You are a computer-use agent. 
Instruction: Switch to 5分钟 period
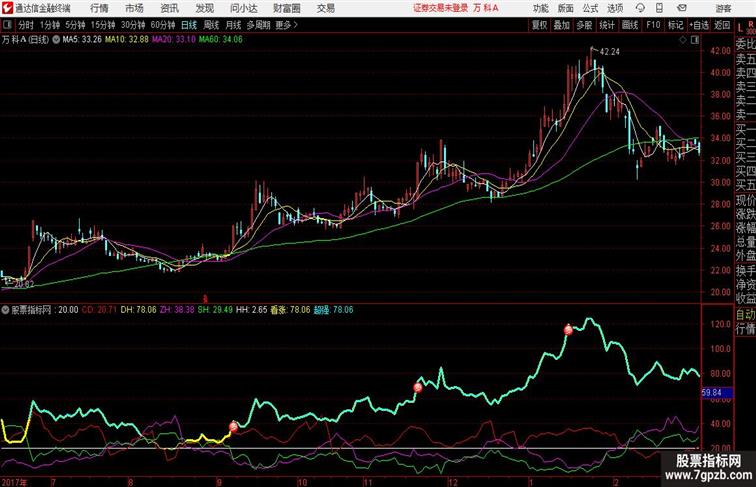click(x=75, y=25)
